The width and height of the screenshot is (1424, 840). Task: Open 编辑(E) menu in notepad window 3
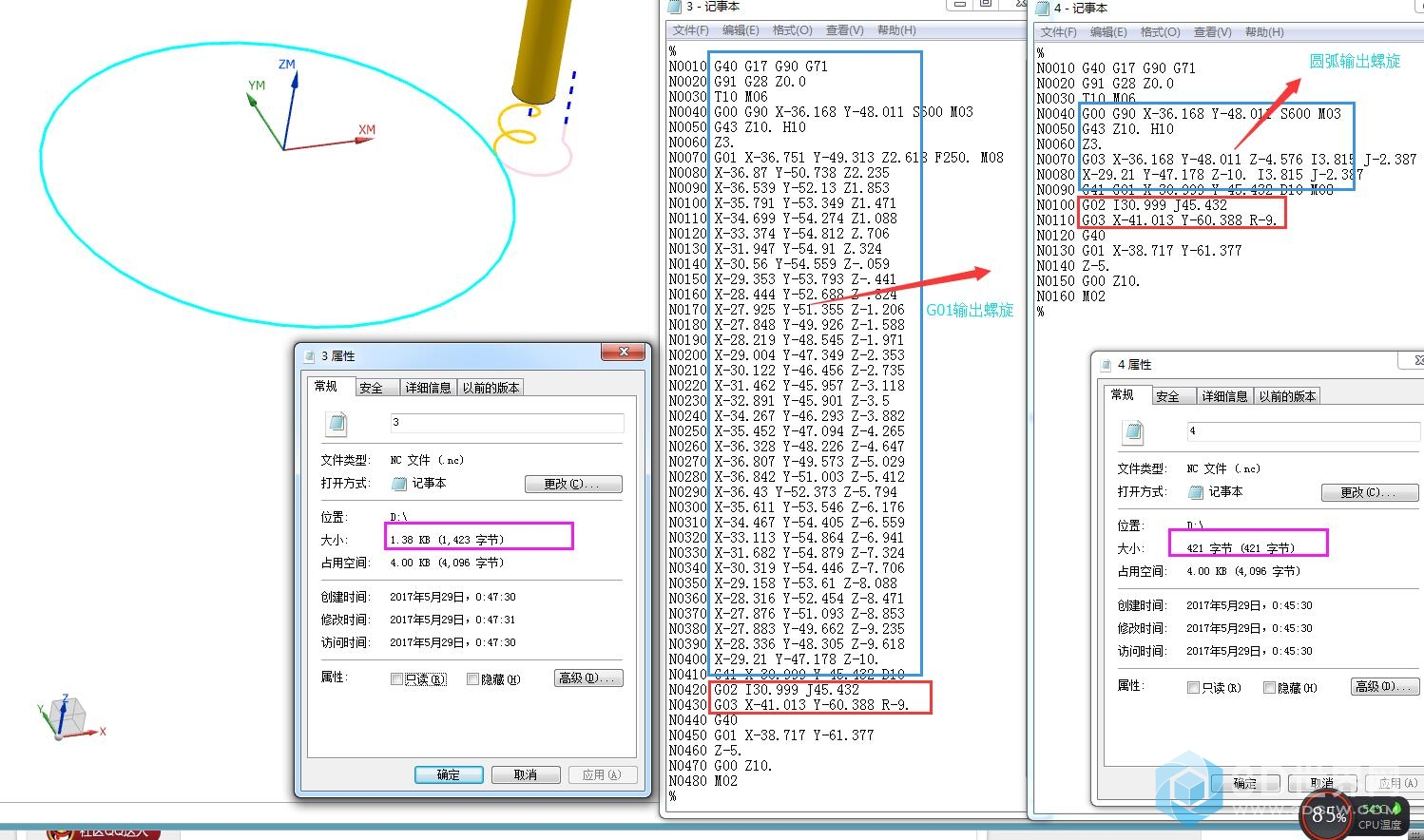click(x=741, y=30)
